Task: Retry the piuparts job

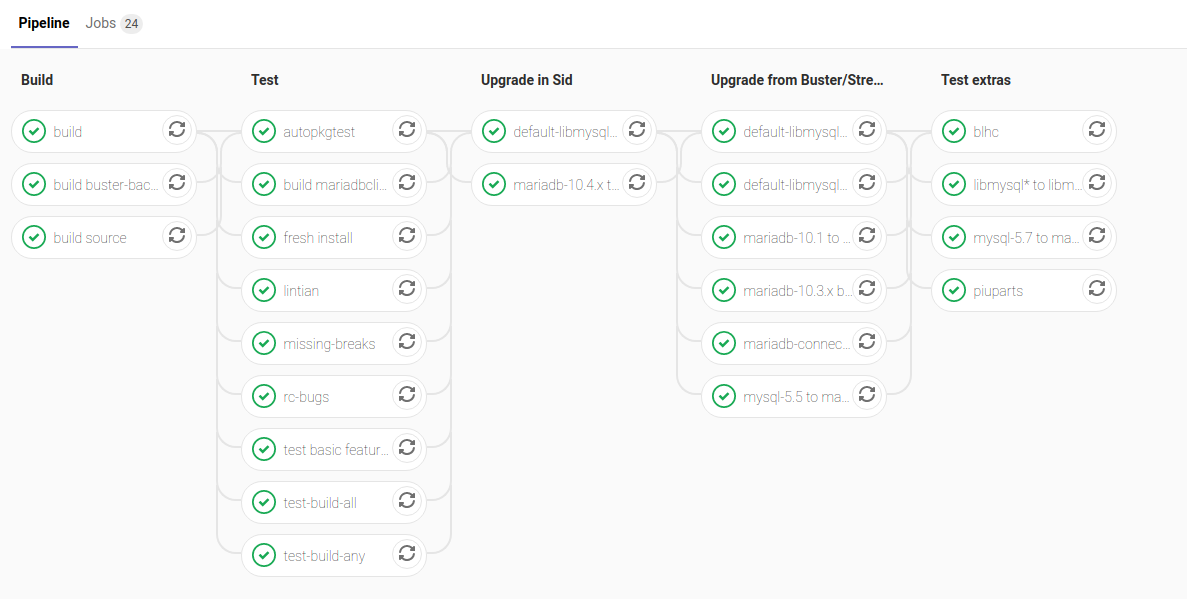Action: pyautogui.click(x=1097, y=289)
